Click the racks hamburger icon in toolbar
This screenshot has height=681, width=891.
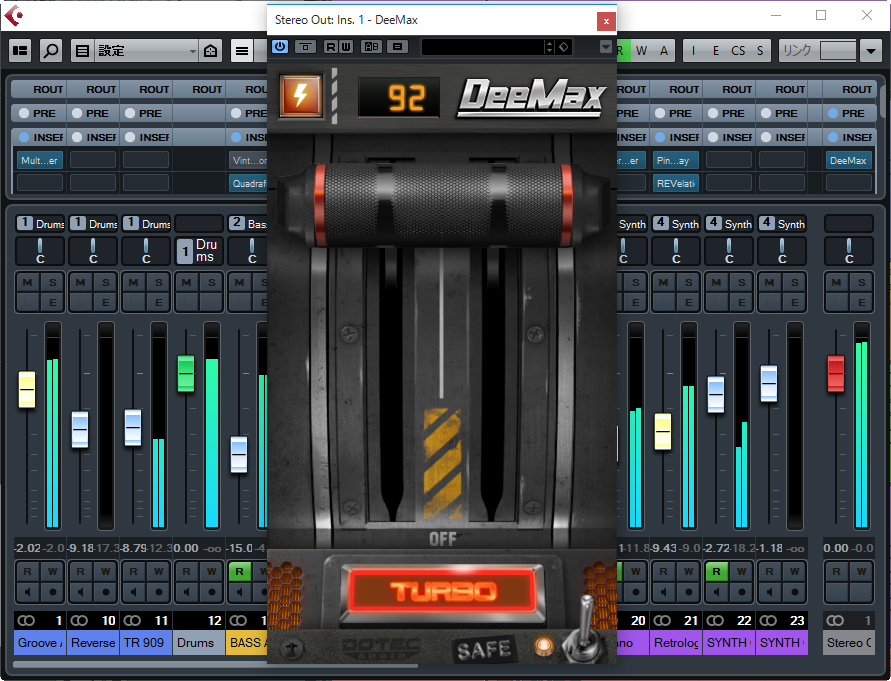click(x=242, y=51)
